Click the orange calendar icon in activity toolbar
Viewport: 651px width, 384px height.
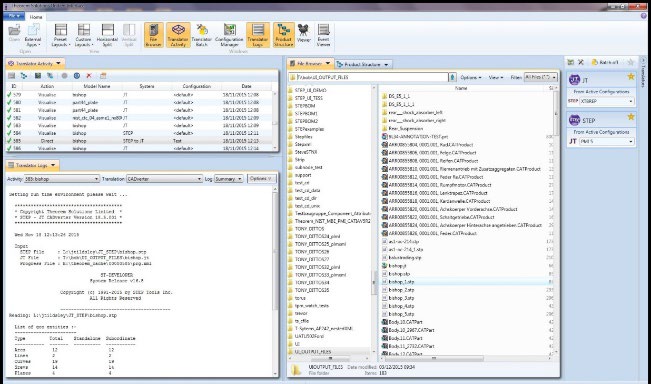point(103,76)
